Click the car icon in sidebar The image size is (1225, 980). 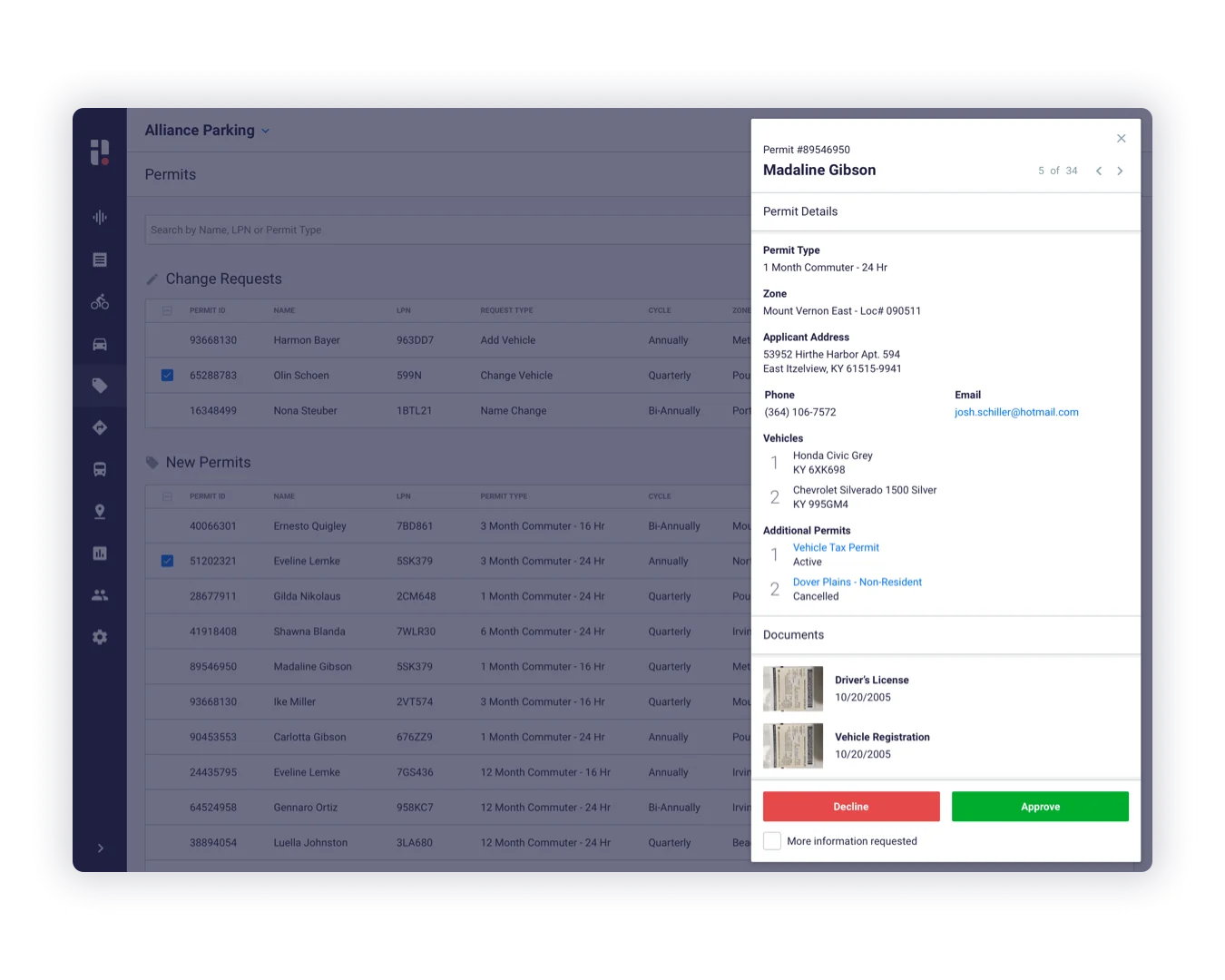100,344
